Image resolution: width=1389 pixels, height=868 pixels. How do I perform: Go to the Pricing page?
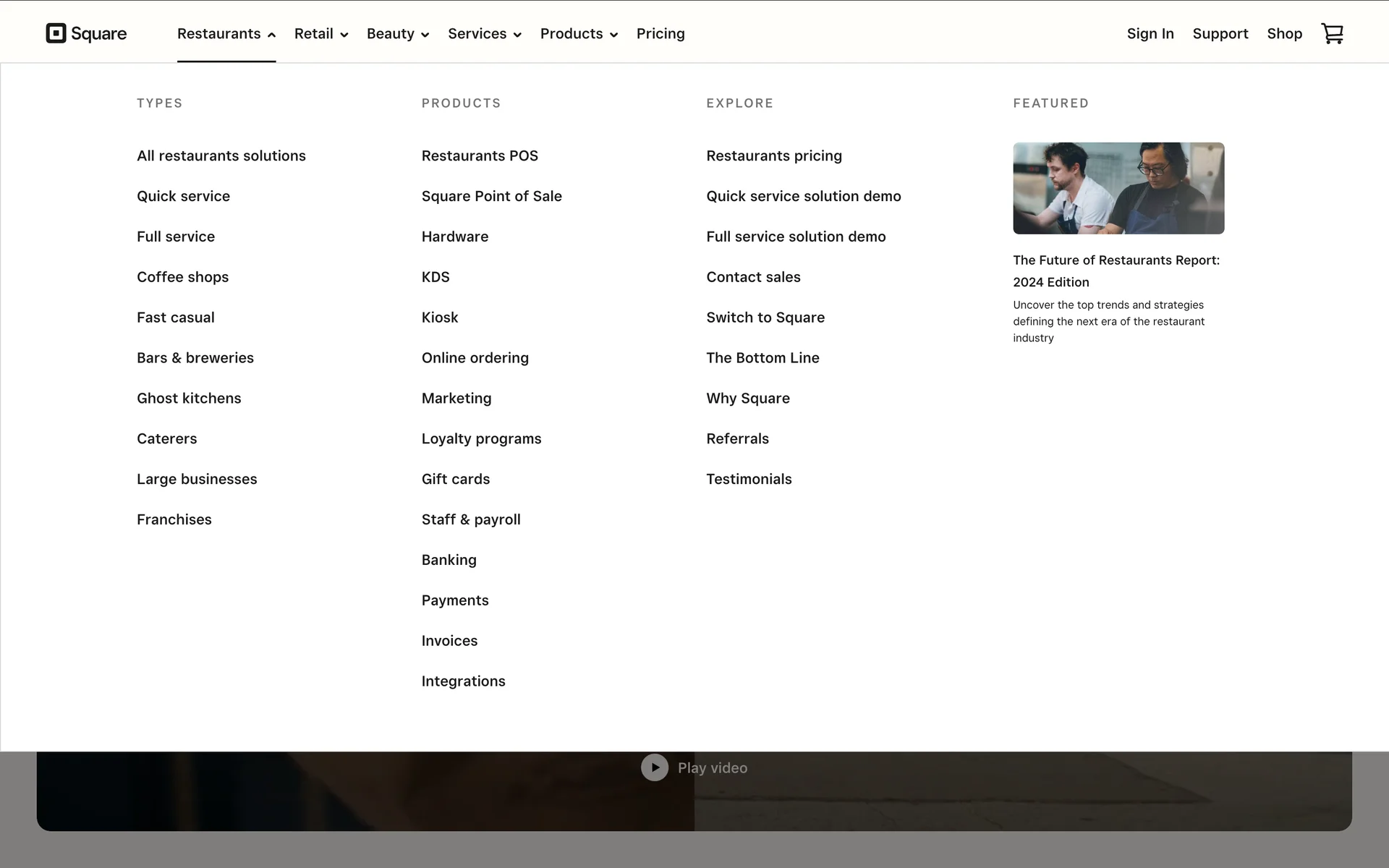click(x=660, y=34)
